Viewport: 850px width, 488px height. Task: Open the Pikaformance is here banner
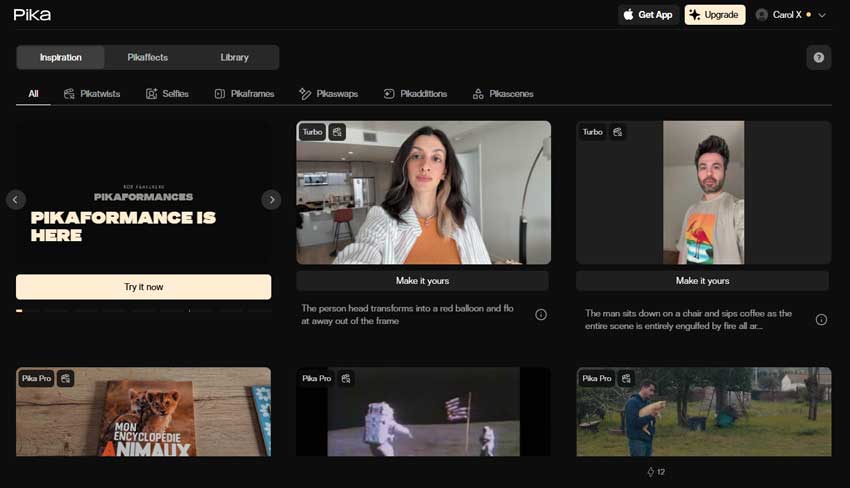(x=144, y=194)
